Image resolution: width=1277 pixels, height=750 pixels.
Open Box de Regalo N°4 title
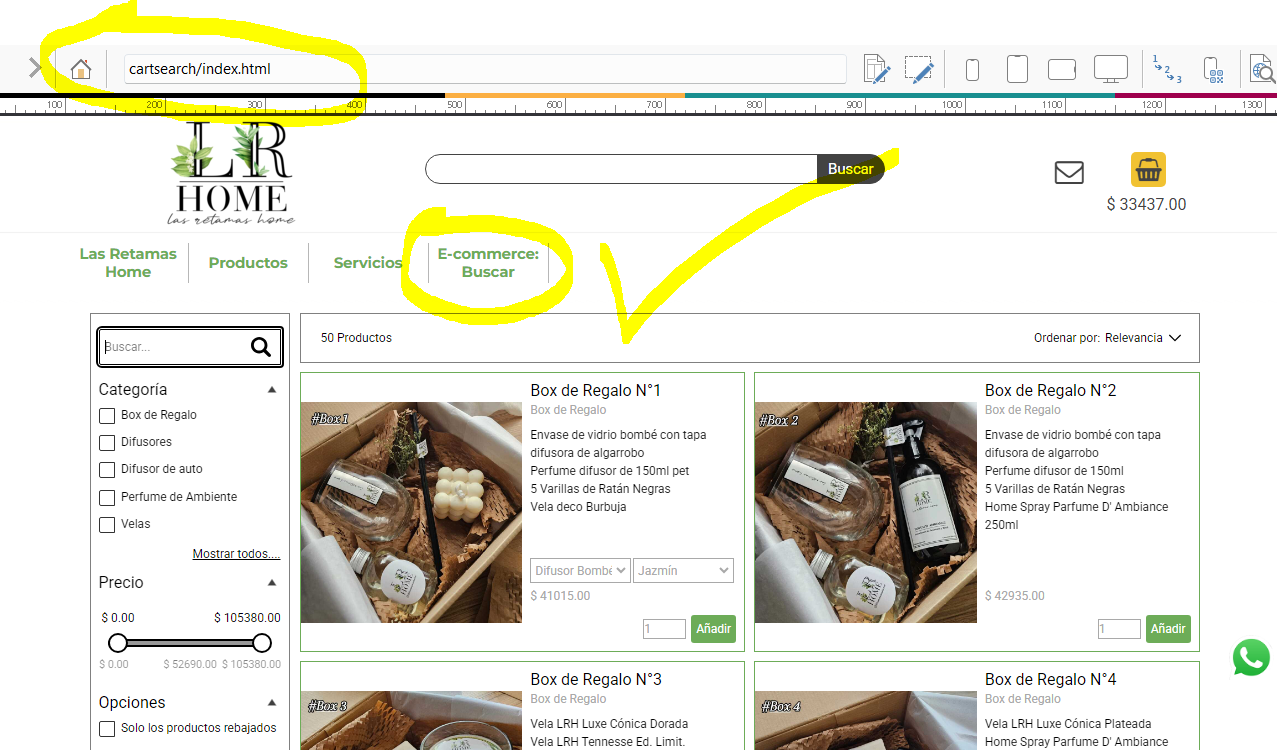tap(1051, 679)
